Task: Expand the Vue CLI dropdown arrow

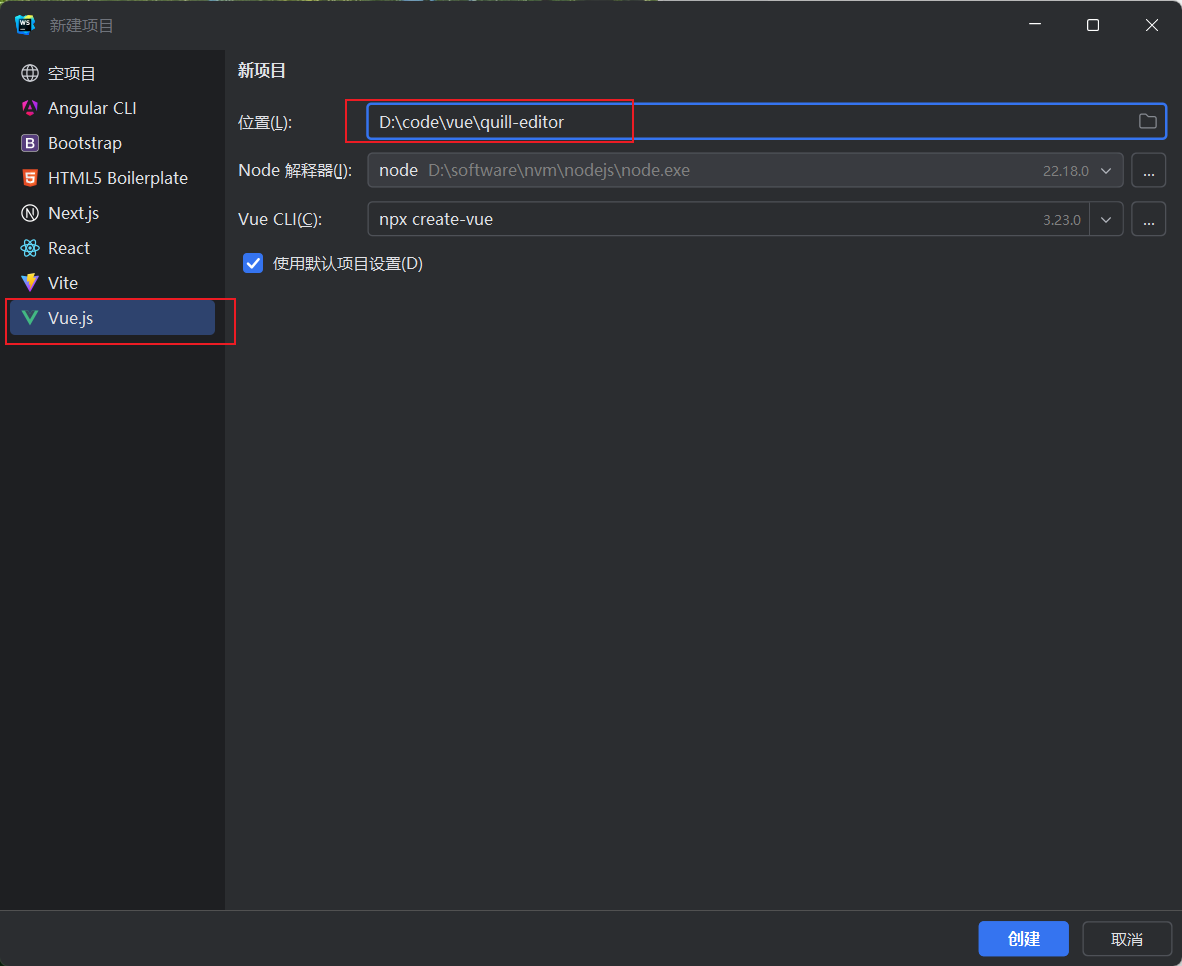Action: (x=1106, y=219)
